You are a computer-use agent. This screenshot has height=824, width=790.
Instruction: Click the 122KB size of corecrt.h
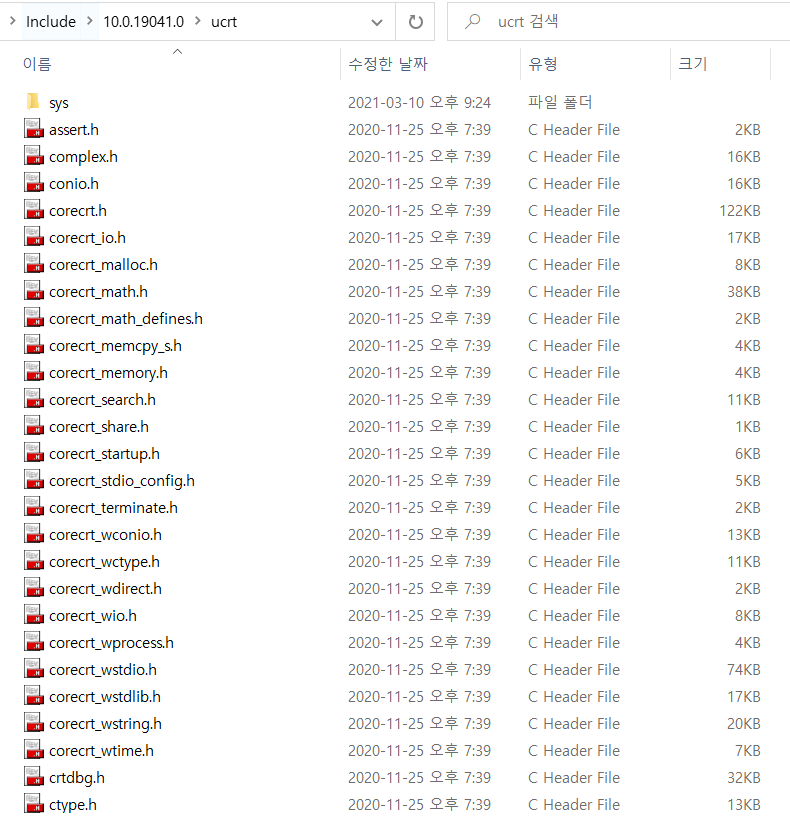click(740, 210)
